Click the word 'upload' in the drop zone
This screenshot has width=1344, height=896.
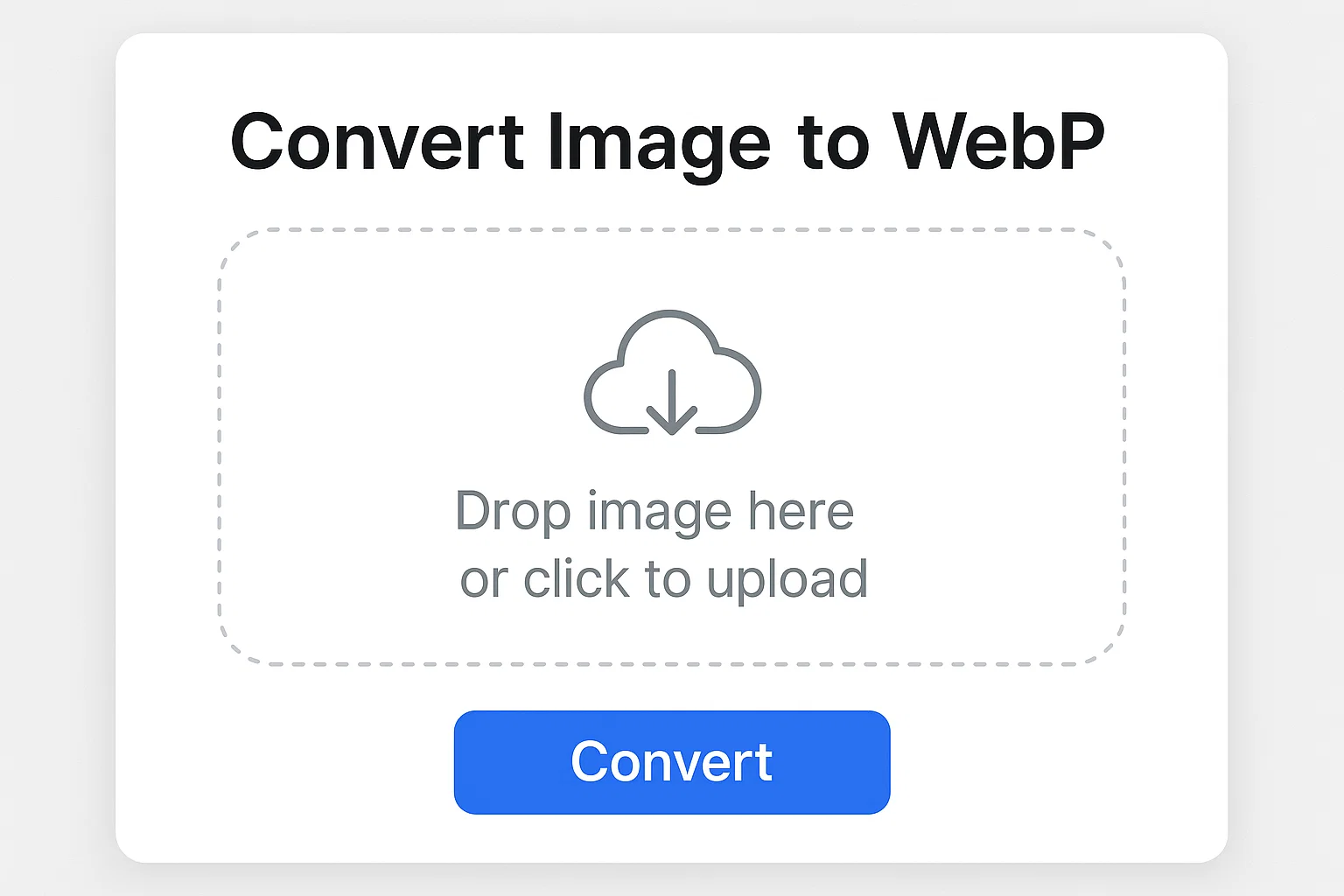pos(787,579)
